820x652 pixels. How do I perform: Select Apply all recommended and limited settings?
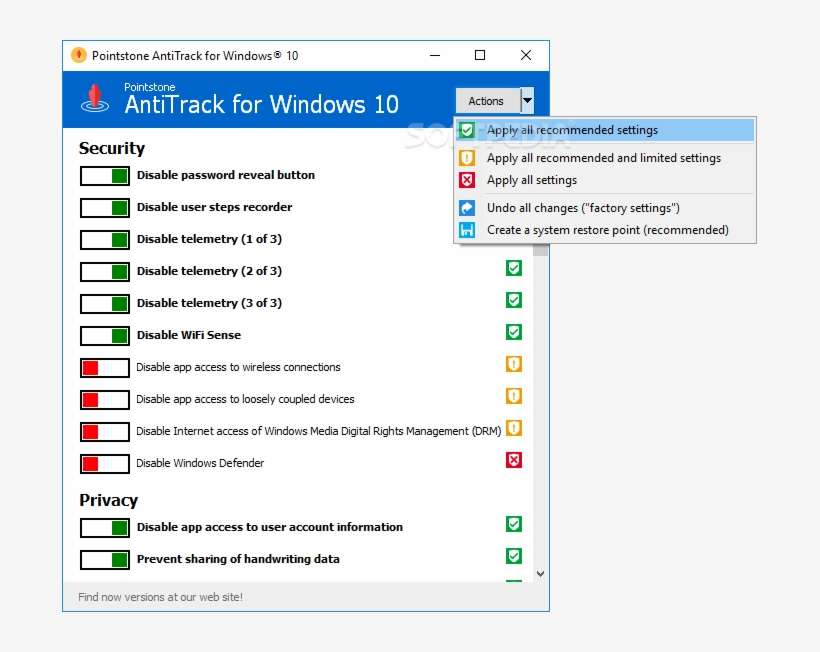pos(603,157)
